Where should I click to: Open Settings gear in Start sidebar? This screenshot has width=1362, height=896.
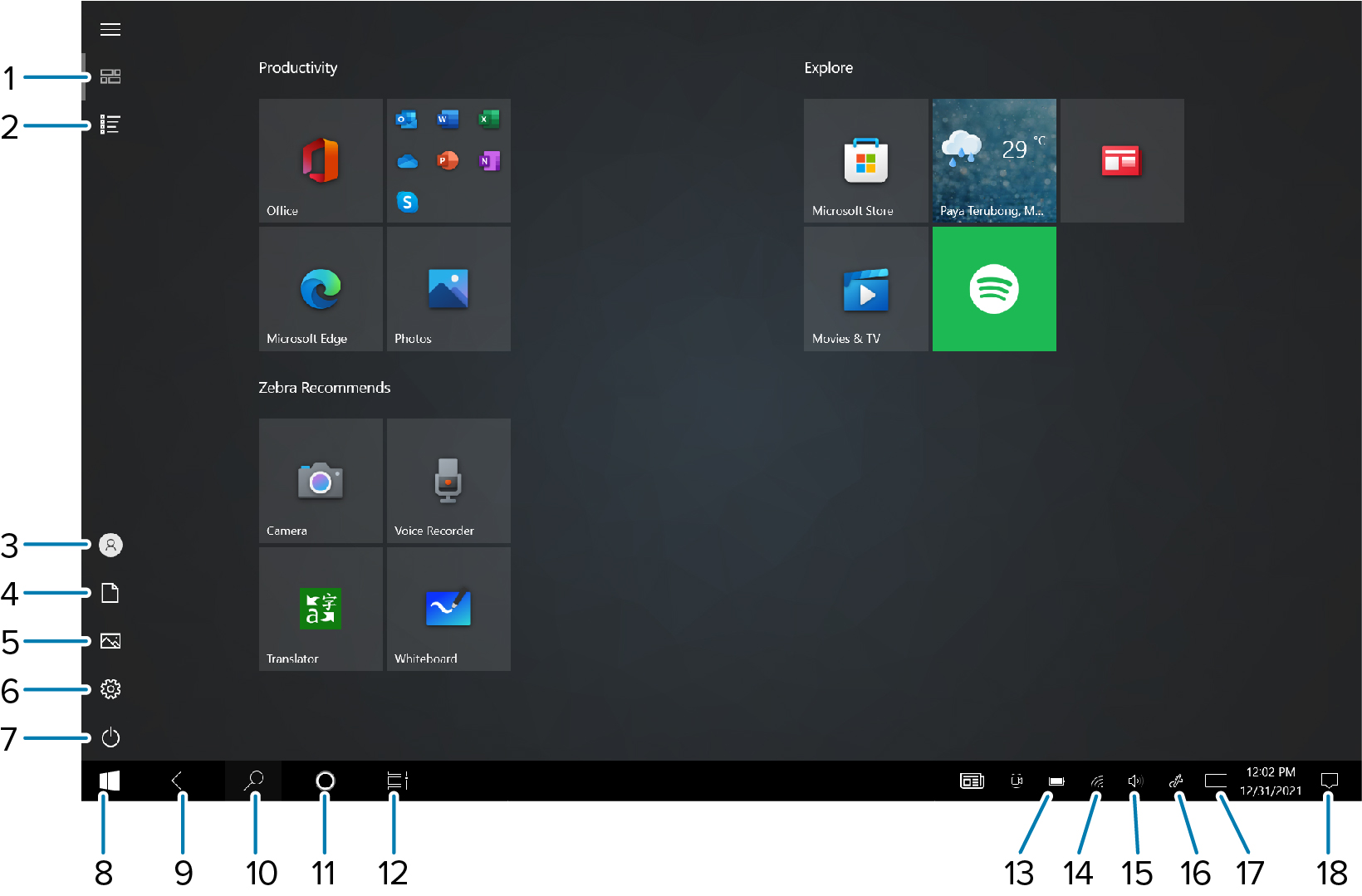pos(110,689)
